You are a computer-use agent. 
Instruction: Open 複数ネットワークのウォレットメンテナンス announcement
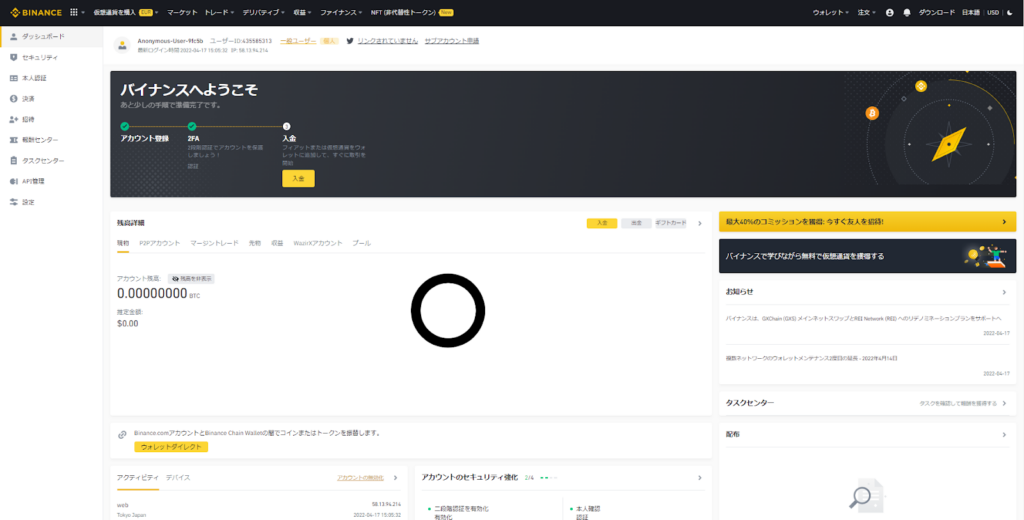812,359
